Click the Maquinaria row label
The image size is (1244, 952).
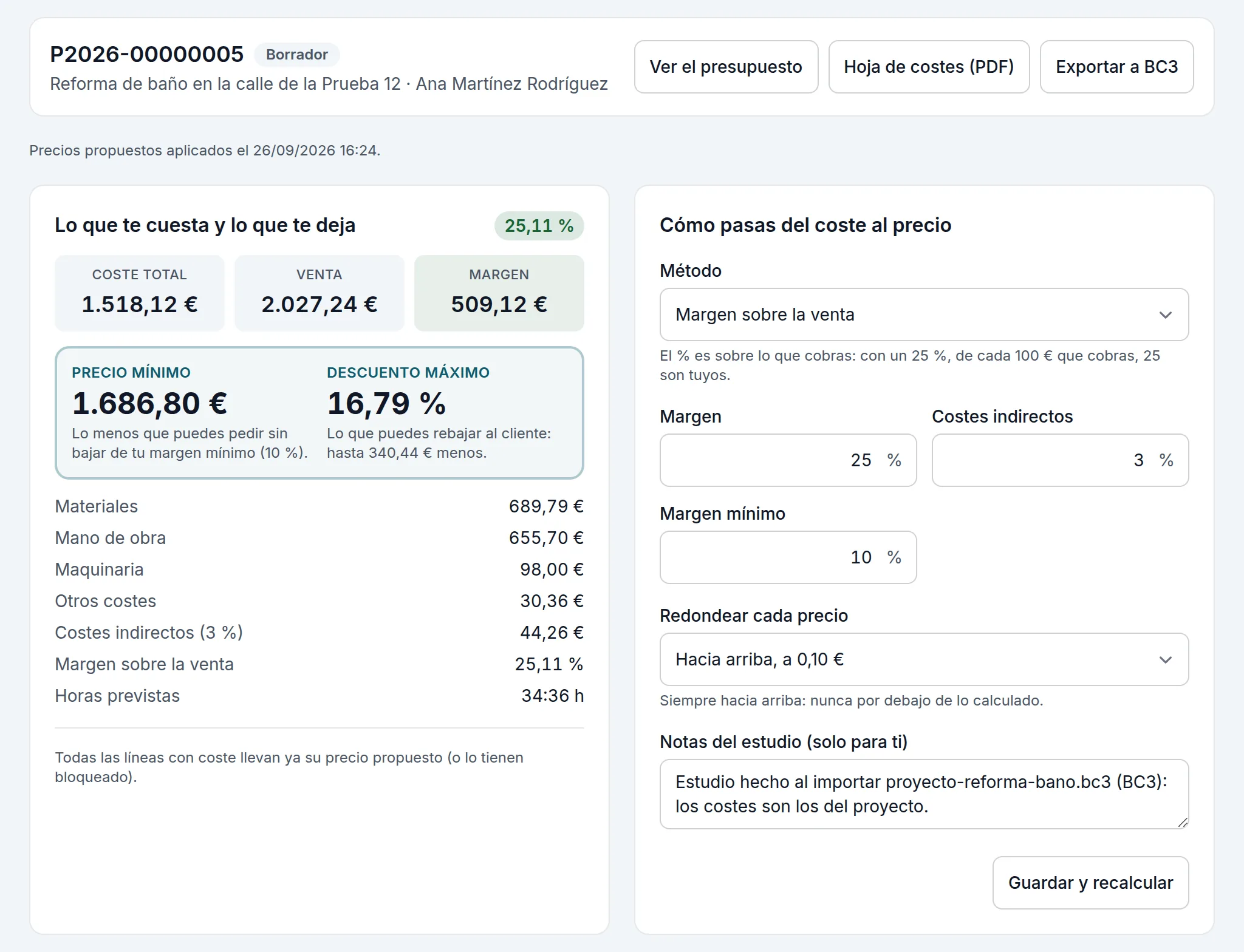tap(99, 569)
